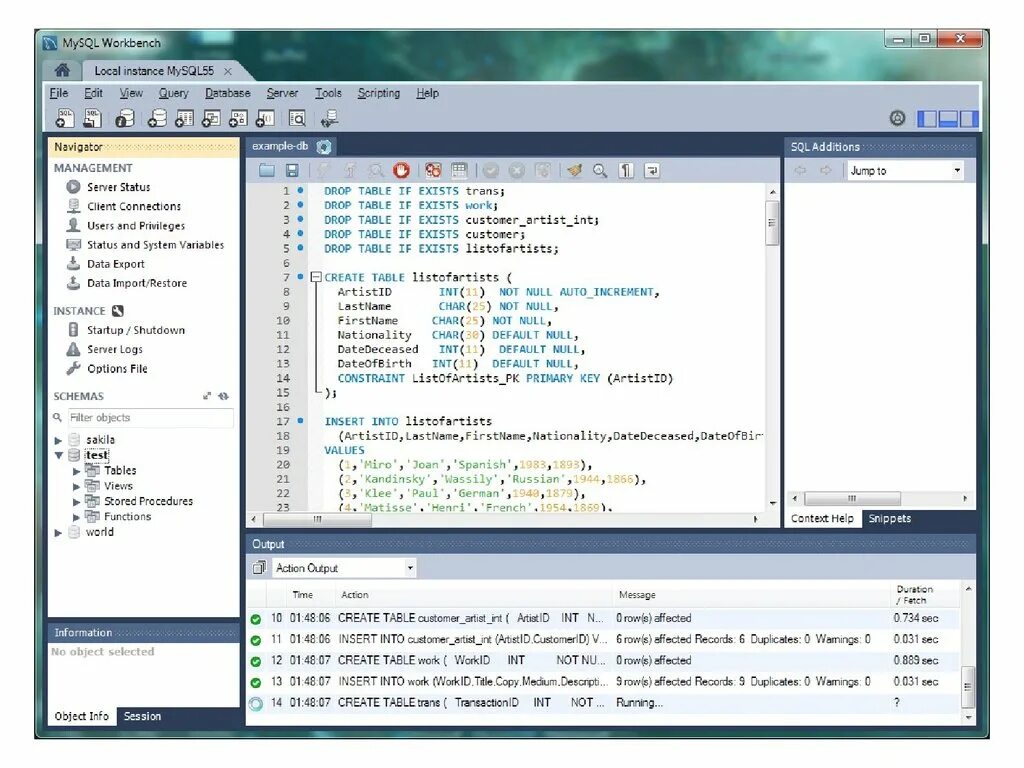Open the Server menu

pyautogui.click(x=282, y=93)
